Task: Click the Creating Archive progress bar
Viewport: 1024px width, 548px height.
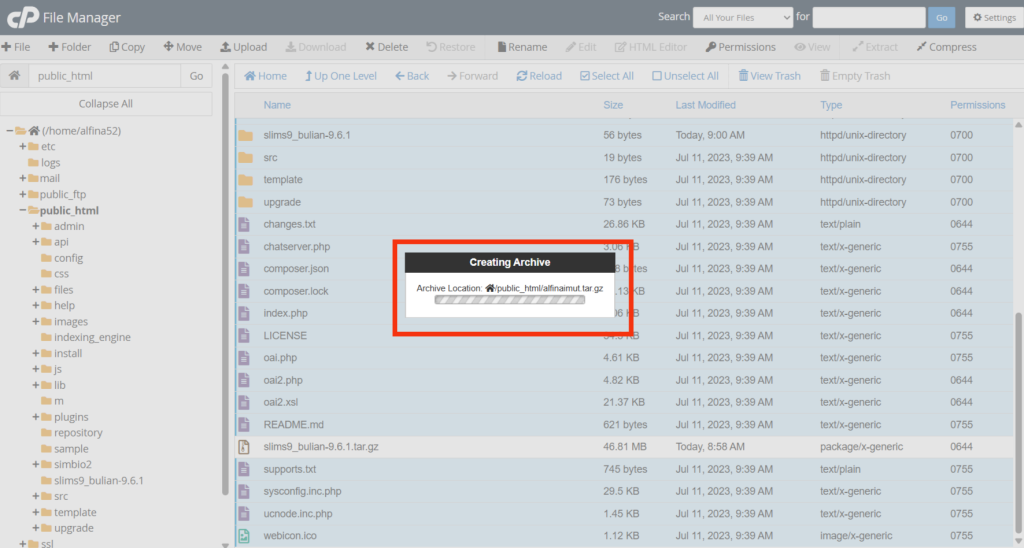Action: tap(510, 300)
